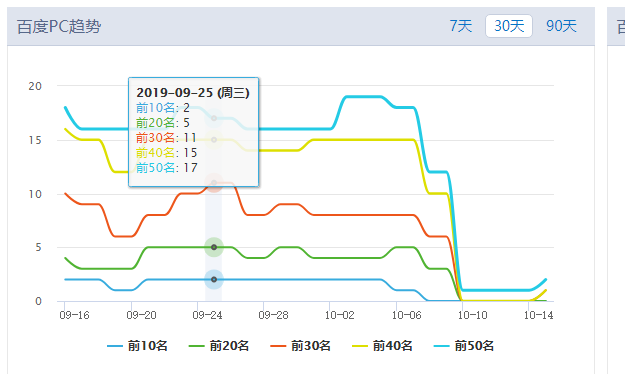
Task: Switch to the 90天 range tab
Action: (x=561, y=26)
